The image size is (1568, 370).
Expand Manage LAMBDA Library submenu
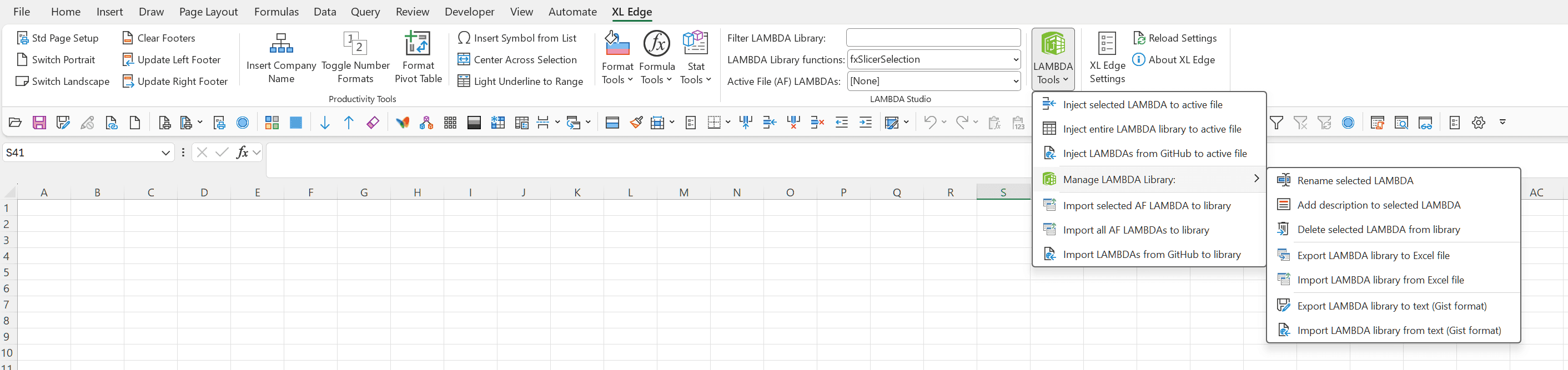tap(1149, 179)
